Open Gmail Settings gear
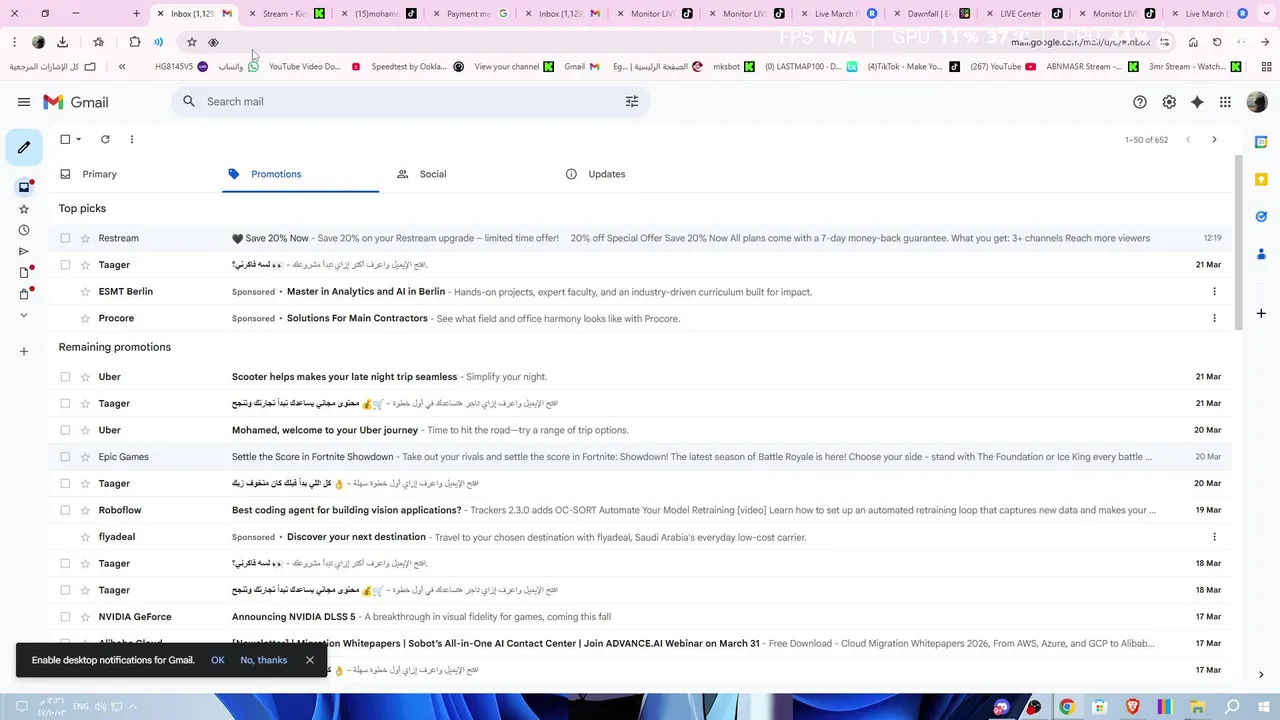The height and width of the screenshot is (720, 1280). tap(1169, 102)
